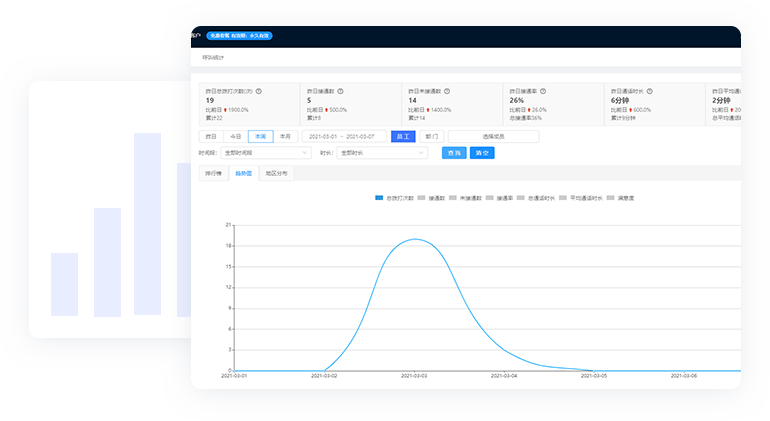Click the 清空 clear button

coord(482,153)
